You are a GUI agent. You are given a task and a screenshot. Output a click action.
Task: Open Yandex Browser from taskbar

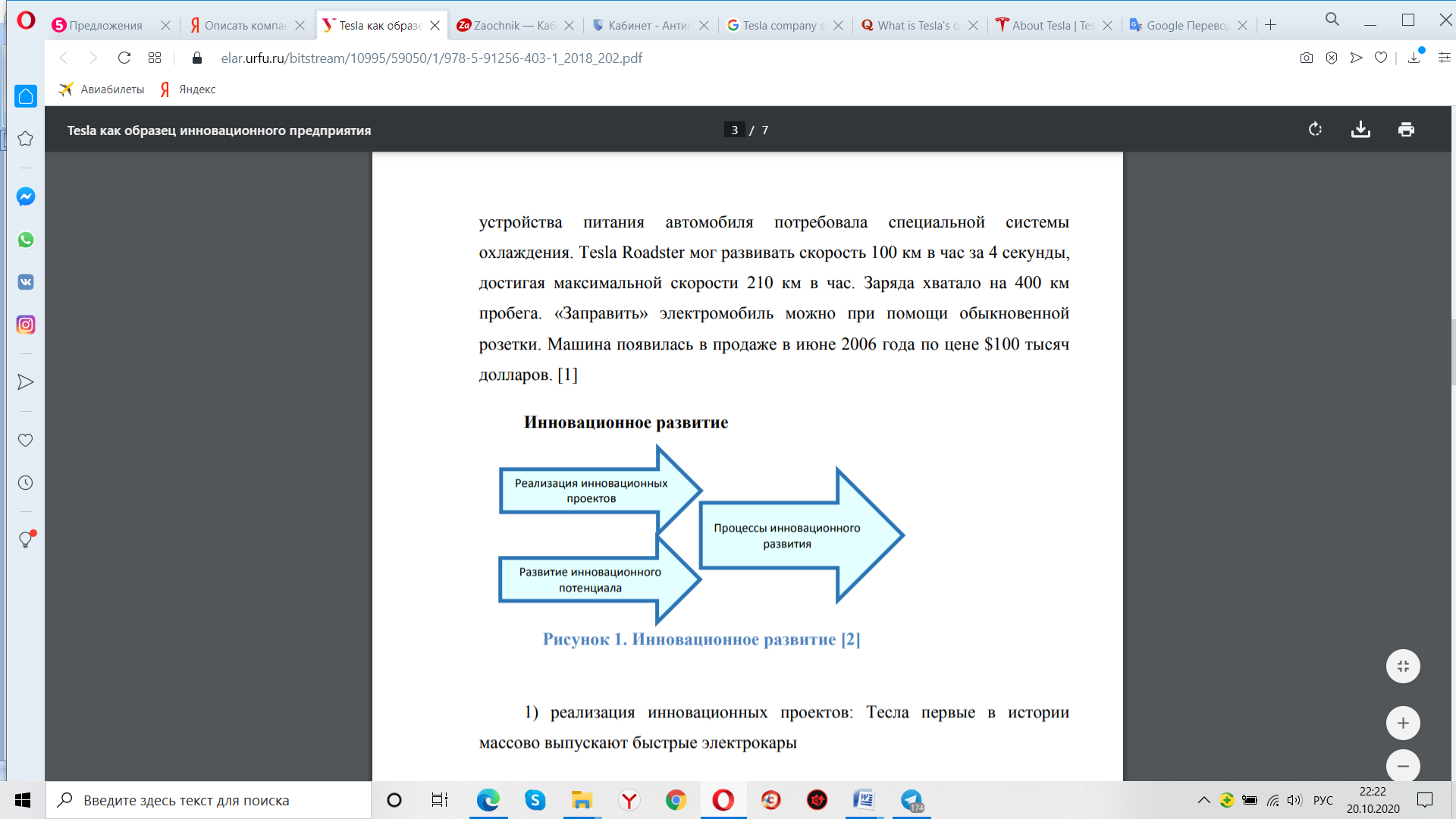point(629,800)
